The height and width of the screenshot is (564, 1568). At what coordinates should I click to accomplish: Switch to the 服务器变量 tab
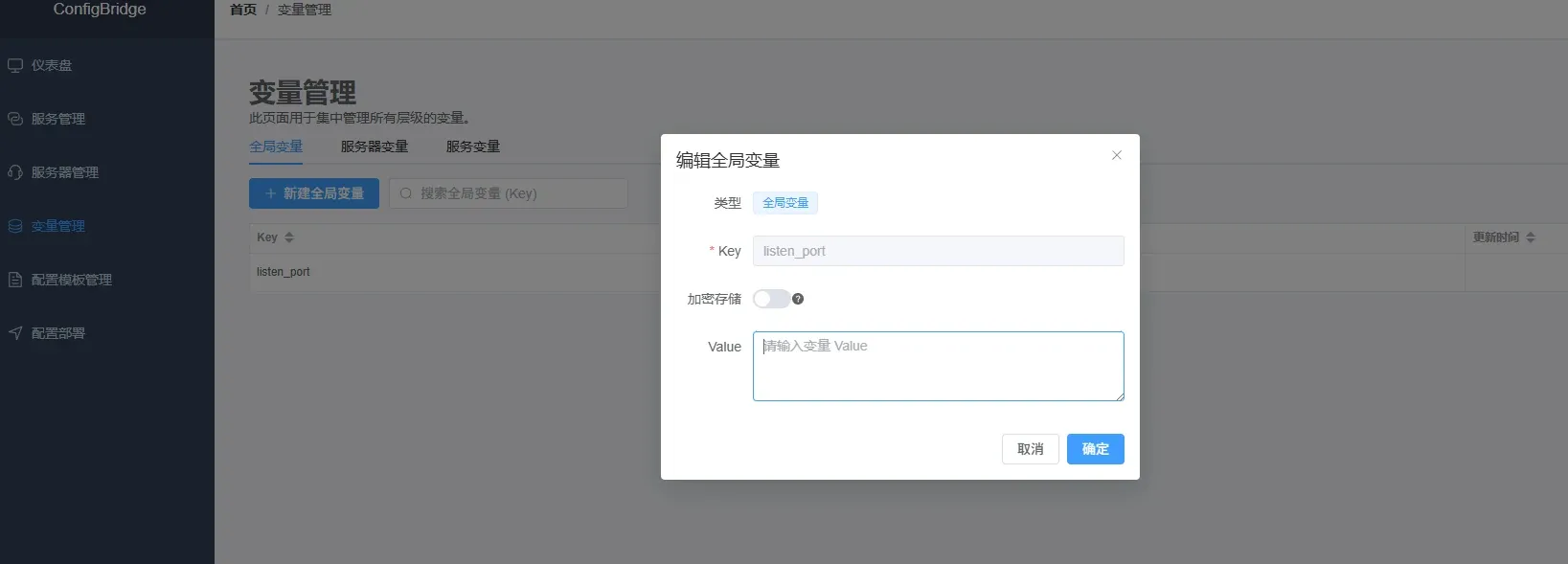375,147
